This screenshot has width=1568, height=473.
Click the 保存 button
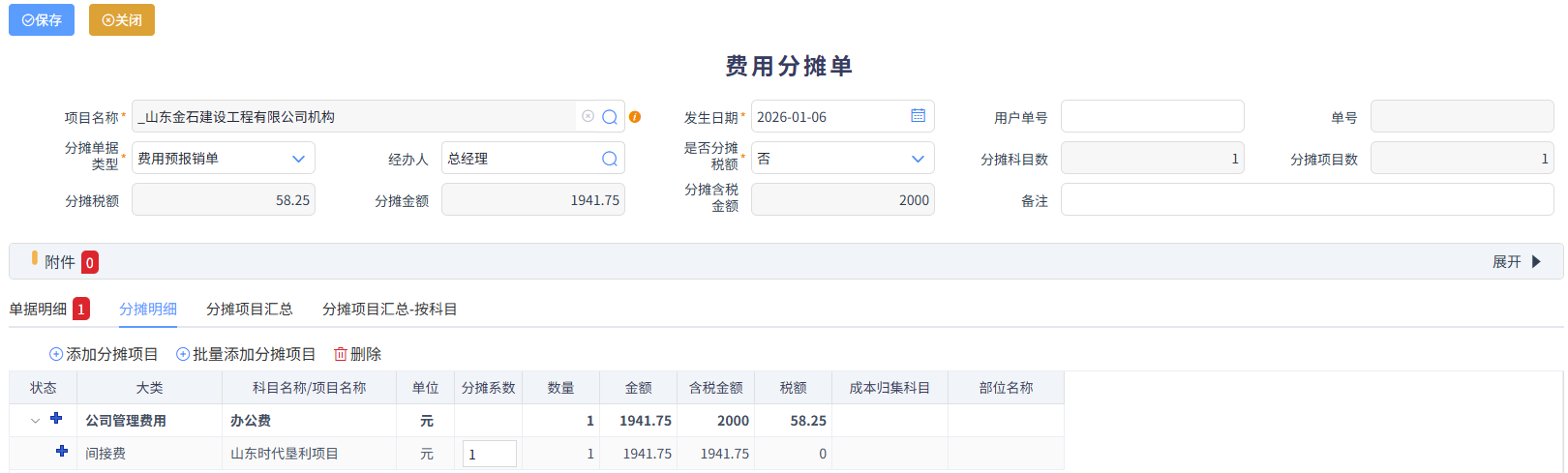pyautogui.click(x=42, y=20)
